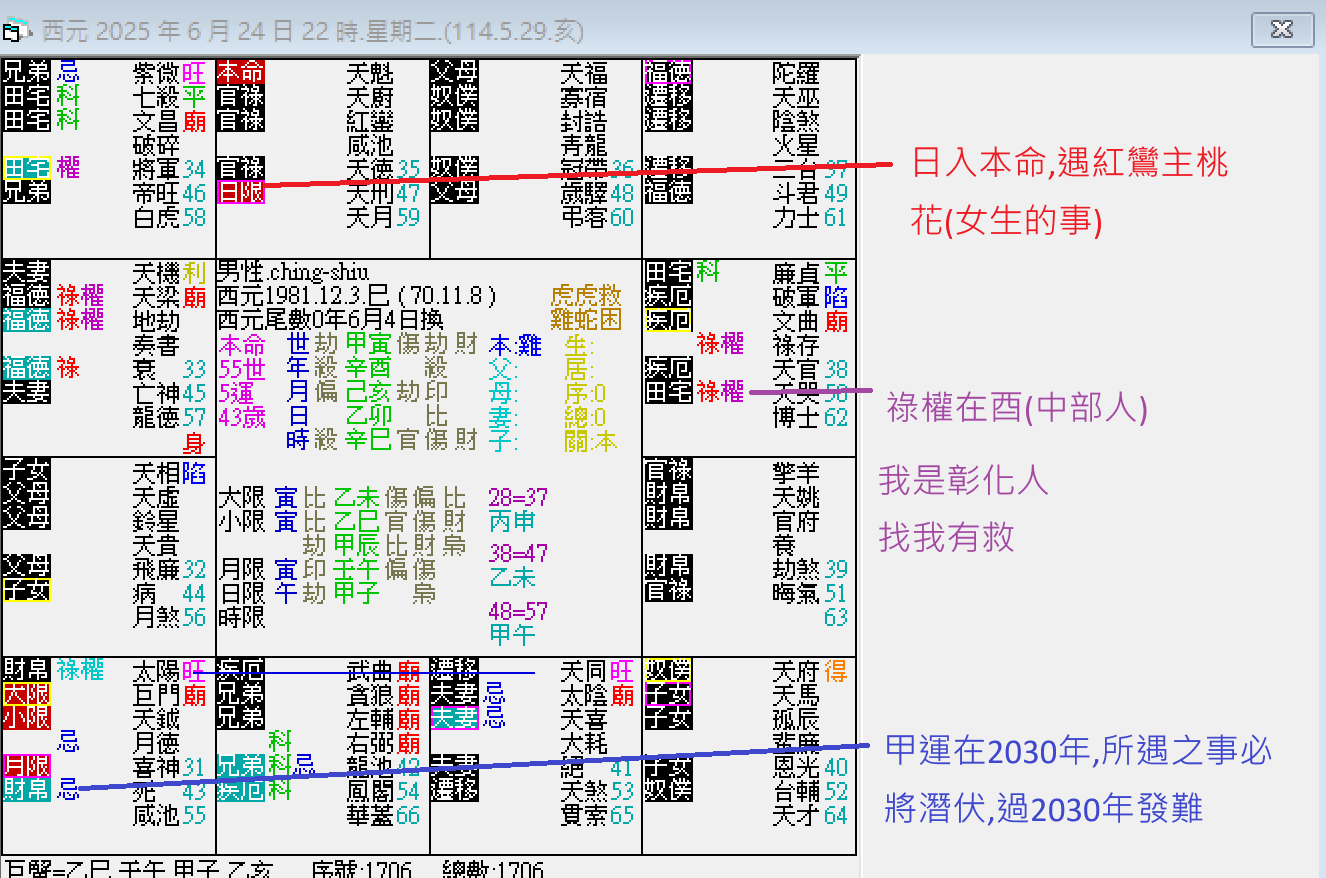1326x878 pixels.
Task: Click the name line 男性.ching-shiu
Action: [x=293, y=272]
